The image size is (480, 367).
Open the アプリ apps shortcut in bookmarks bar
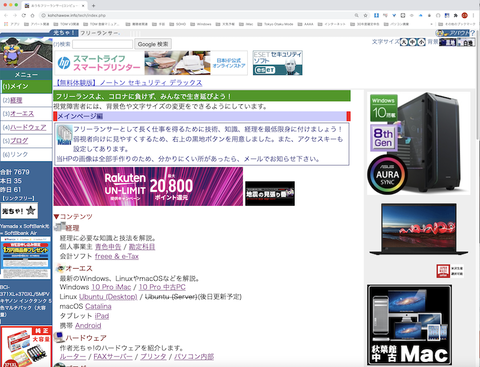click(x=12, y=24)
